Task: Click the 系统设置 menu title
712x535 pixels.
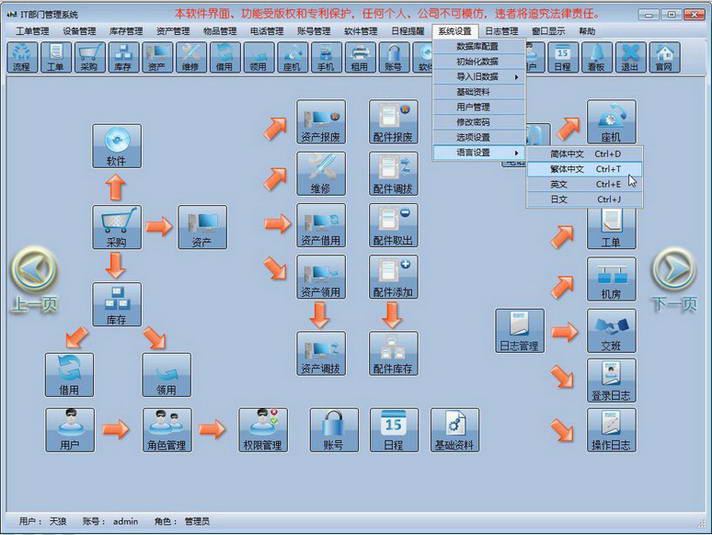Action: [x=455, y=31]
